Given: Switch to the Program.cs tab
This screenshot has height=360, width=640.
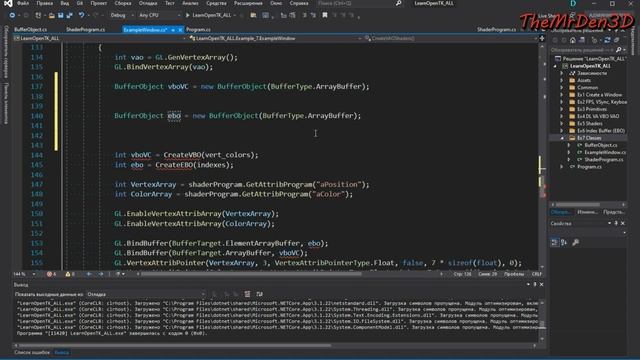Looking at the screenshot, I should pyautogui.click(x=198, y=30).
